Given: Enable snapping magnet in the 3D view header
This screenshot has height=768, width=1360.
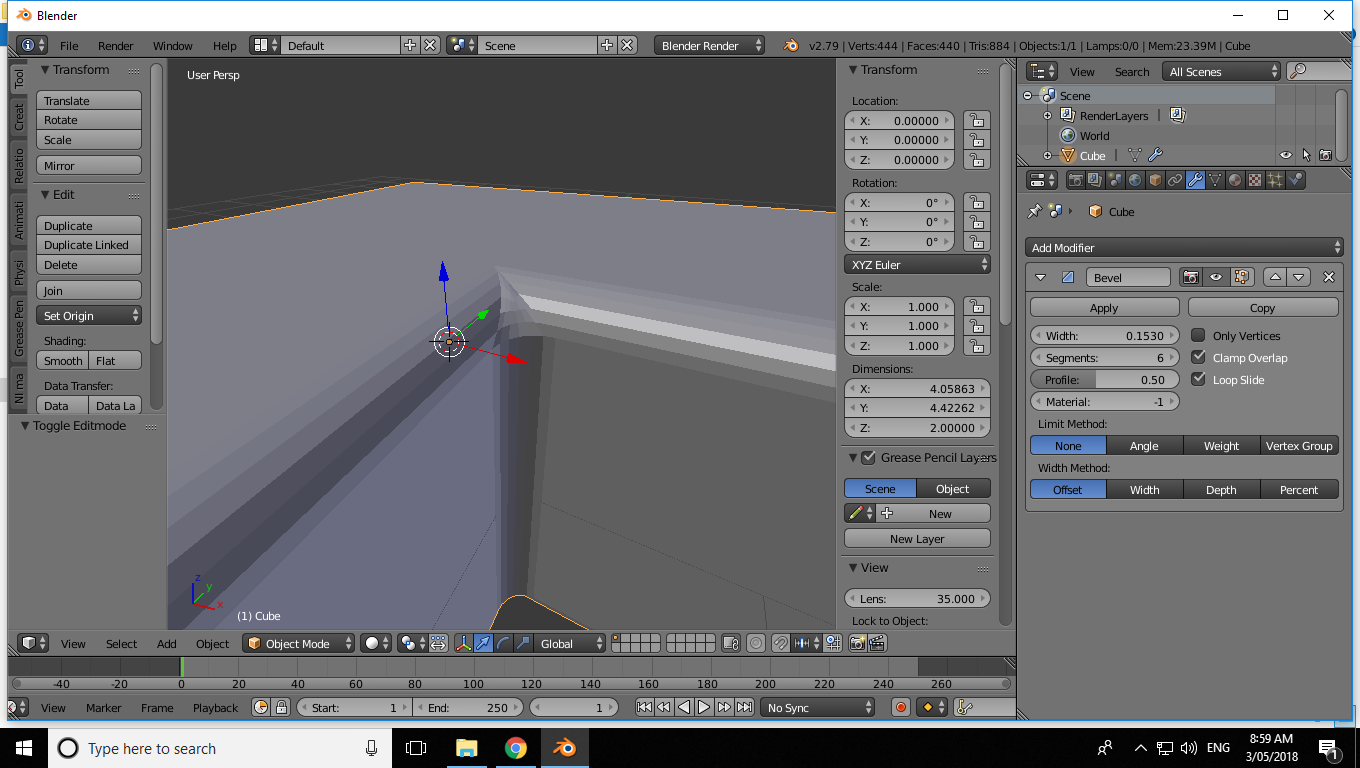Looking at the screenshot, I should tap(781, 643).
